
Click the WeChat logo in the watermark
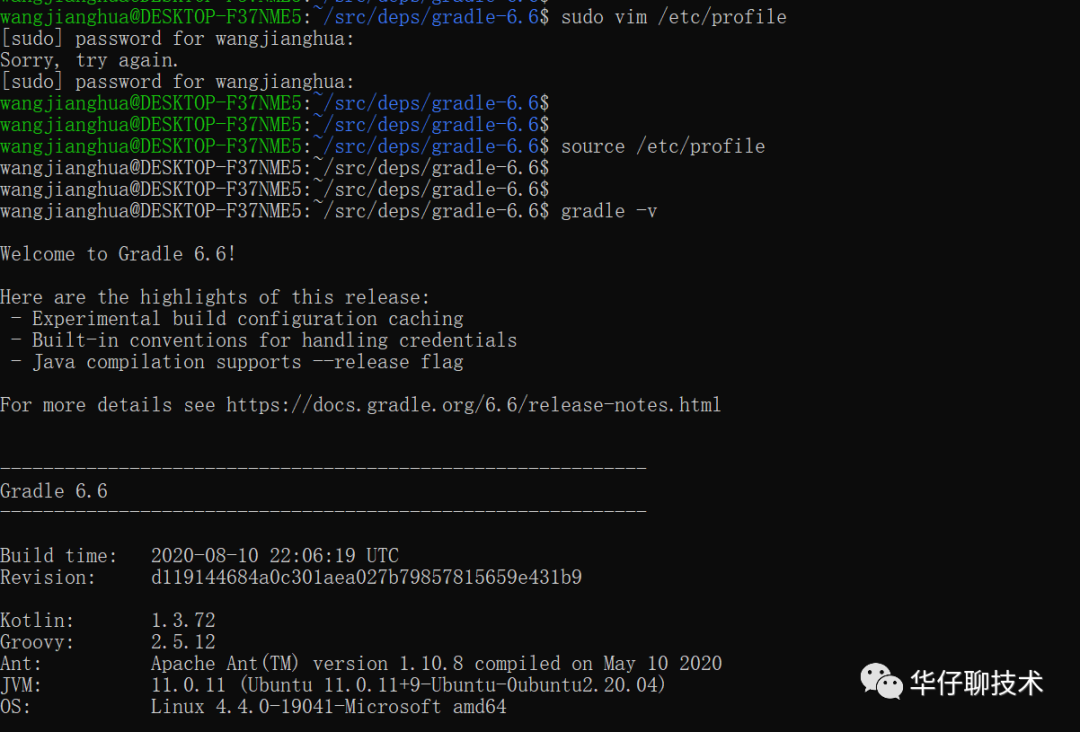click(881, 682)
